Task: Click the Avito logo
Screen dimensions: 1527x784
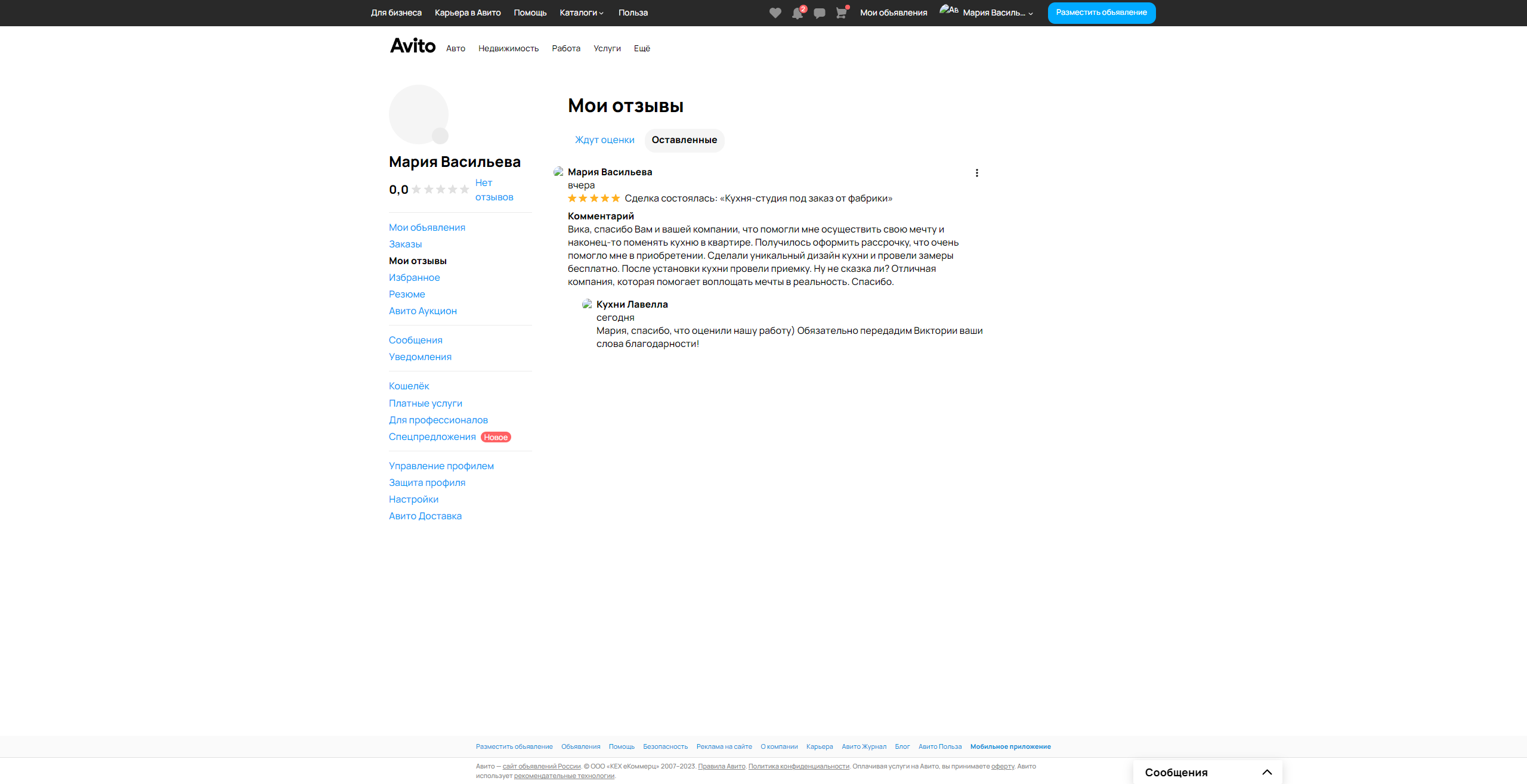Action: 413,46
